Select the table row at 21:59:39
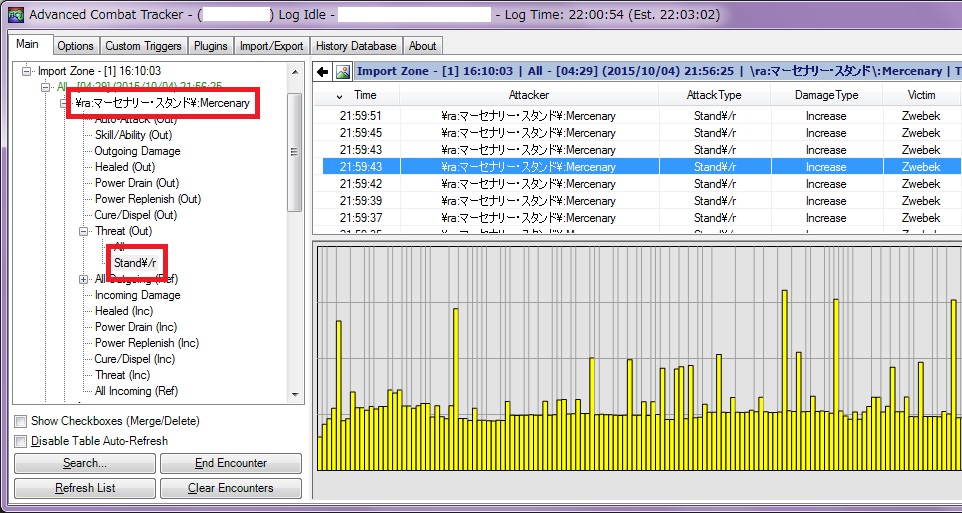Screen dimensions: 962x513 tap(637, 201)
